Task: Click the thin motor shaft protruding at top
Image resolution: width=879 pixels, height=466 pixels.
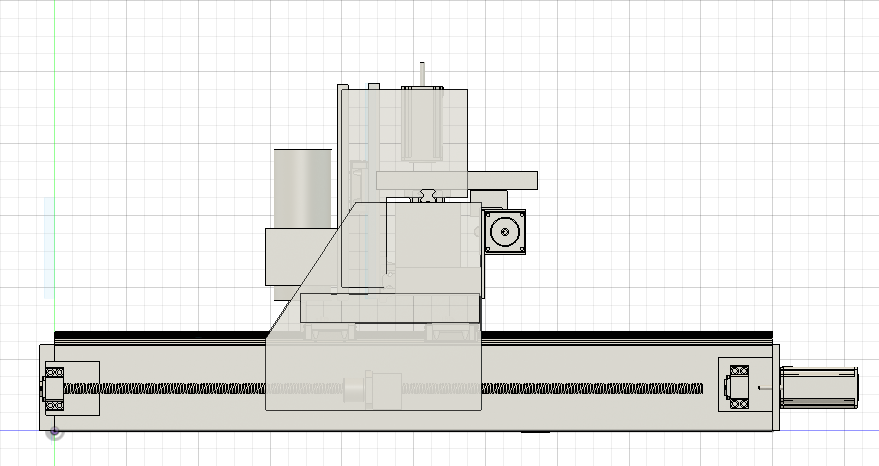Action: [x=423, y=75]
